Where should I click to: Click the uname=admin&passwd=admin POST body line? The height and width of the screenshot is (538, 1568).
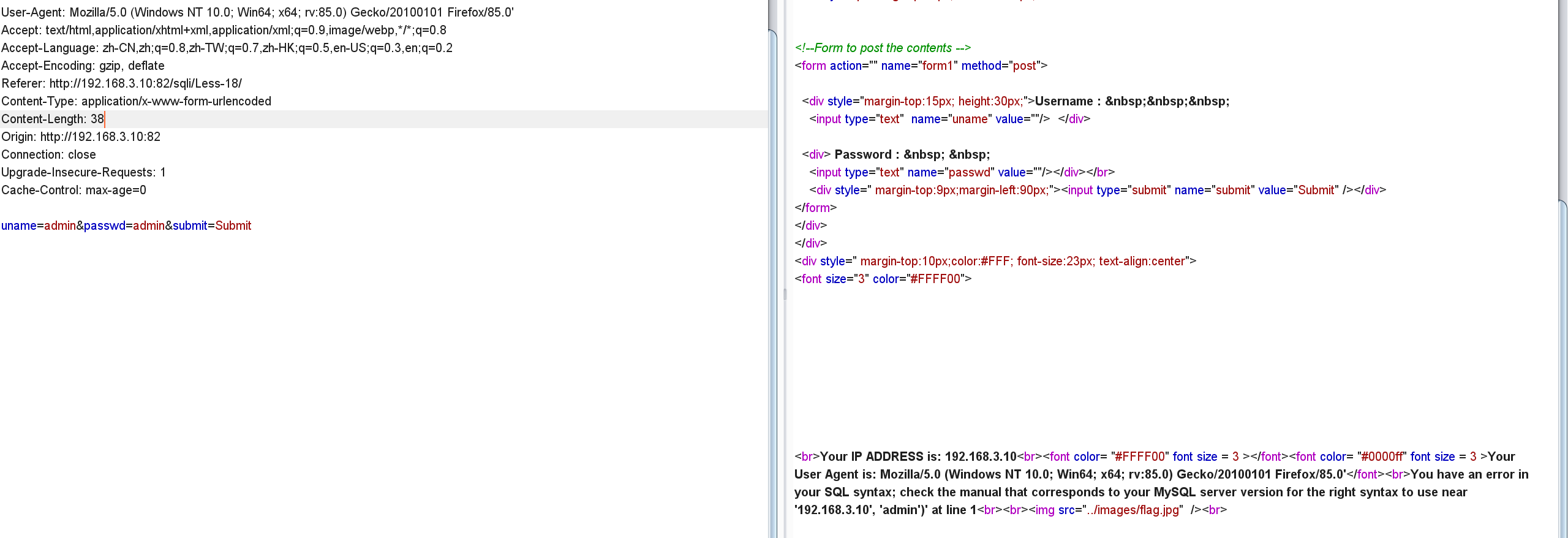click(126, 225)
